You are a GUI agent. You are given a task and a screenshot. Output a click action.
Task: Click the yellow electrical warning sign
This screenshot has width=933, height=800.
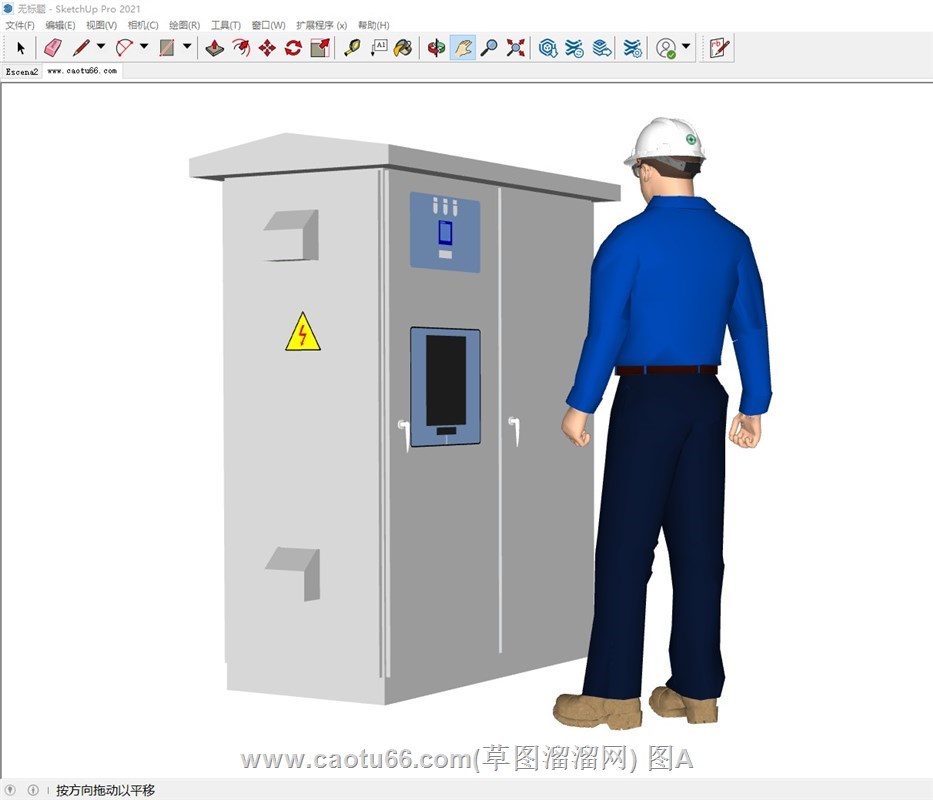(x=303, y=332)
